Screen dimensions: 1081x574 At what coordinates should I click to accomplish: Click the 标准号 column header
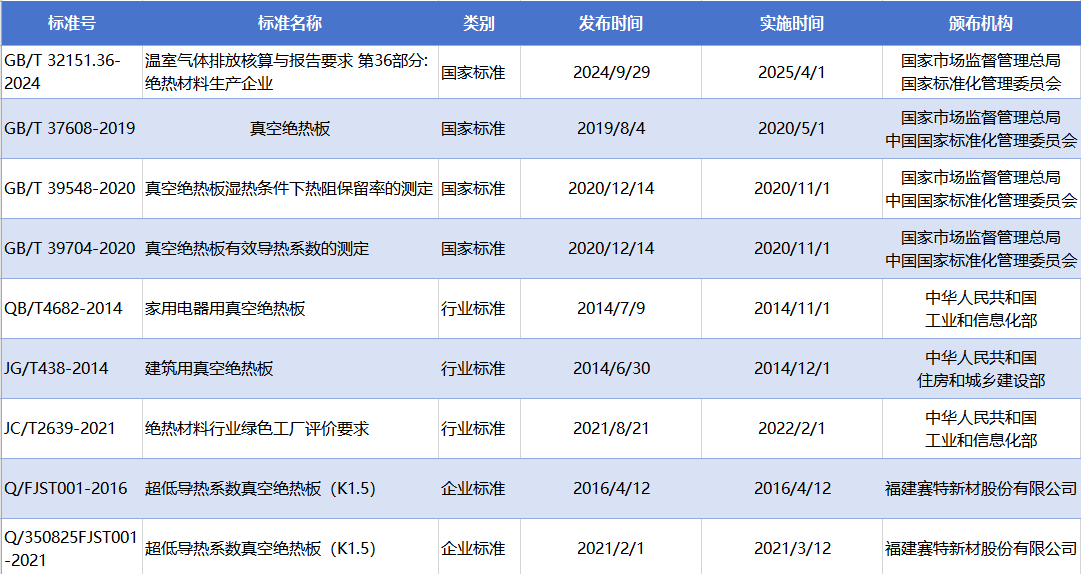[70, 23]
